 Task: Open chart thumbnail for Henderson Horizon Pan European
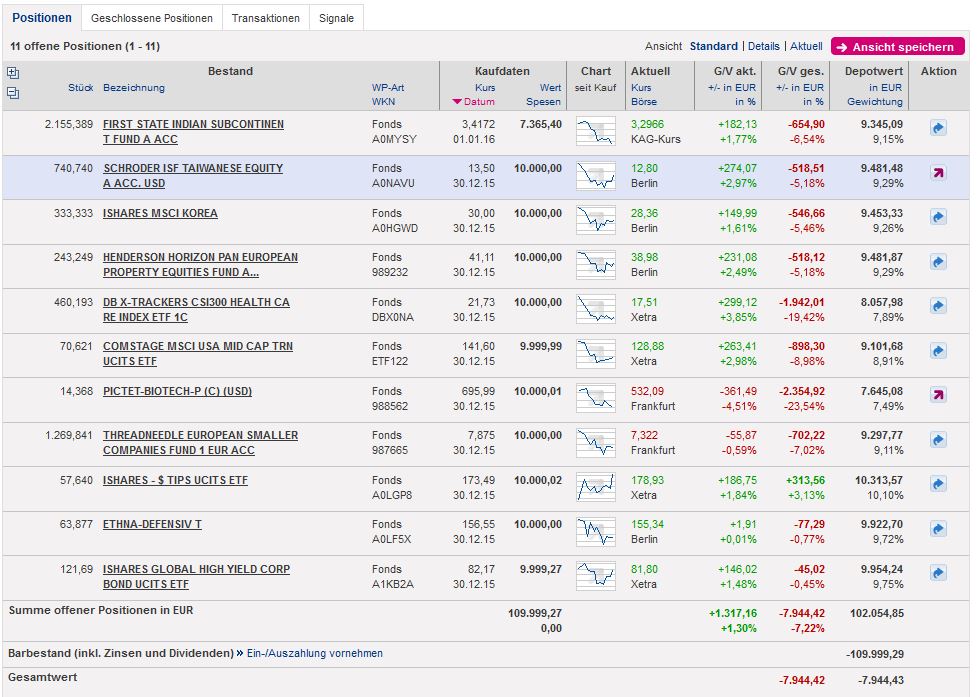point(596,263)
